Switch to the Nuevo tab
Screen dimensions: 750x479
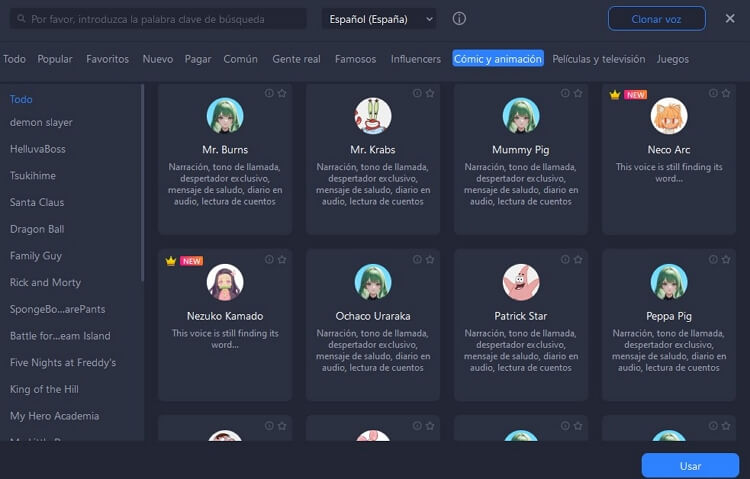click(157, 59)
